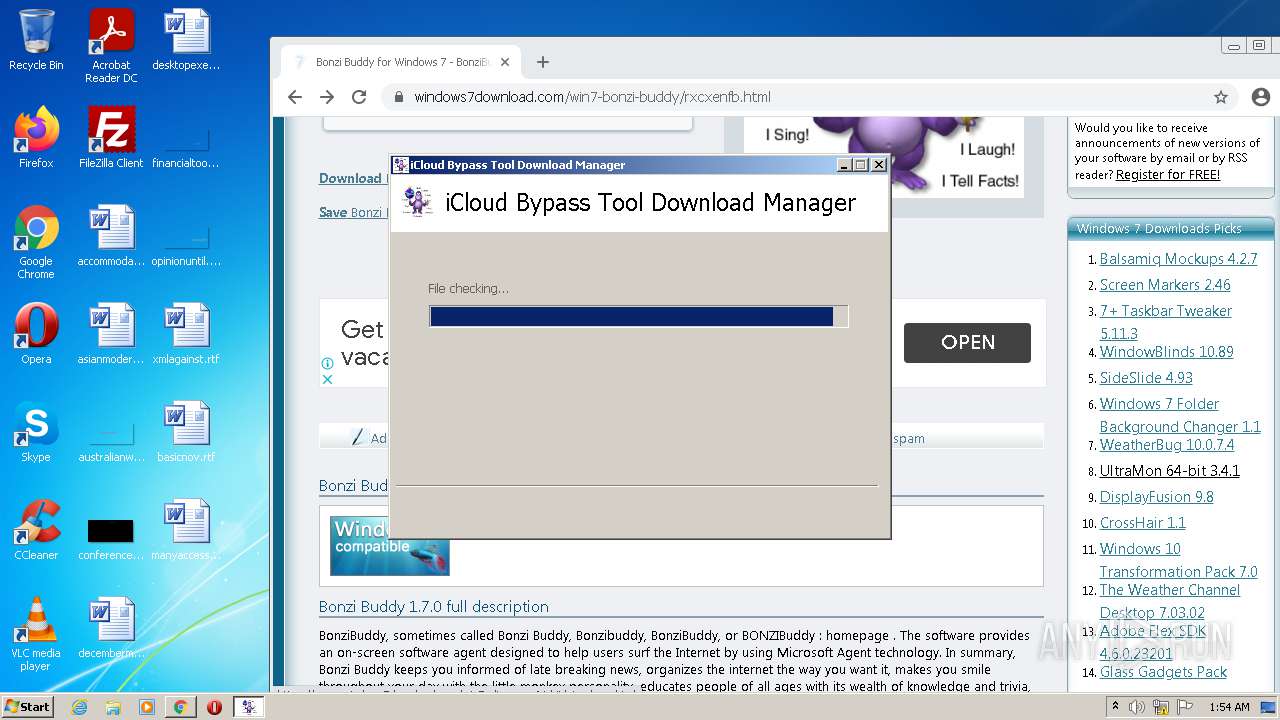This screenshot has height=720, width=1280.
Task: Click the address bar URL
Action: 592,97
